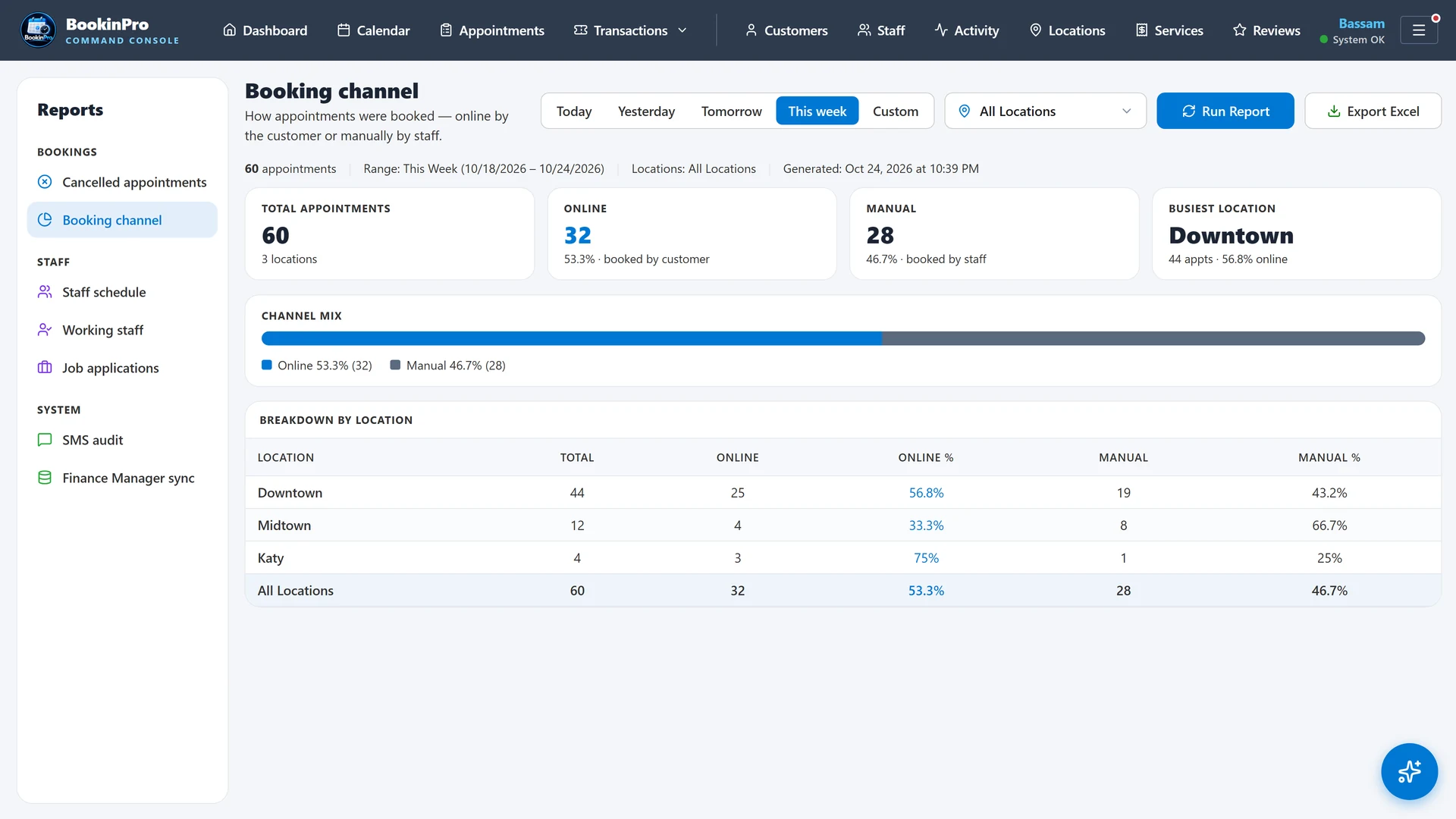Click the Downtown location row name
1456x819 pixels.
click(290, 493)
